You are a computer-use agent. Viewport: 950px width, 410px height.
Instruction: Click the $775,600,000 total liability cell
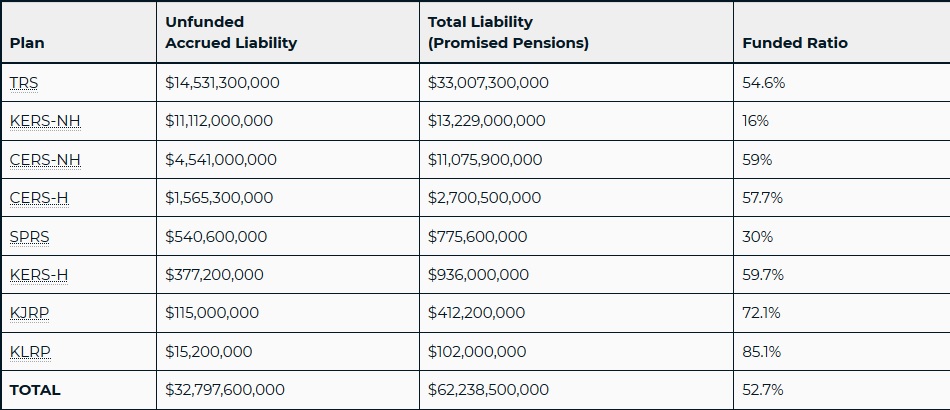(x=478, y=237)
